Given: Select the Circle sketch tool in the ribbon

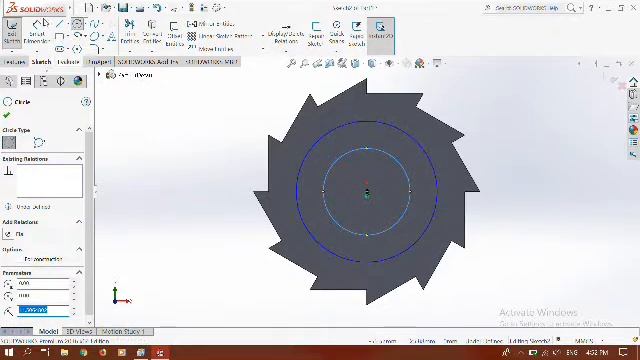Looking at the screenshot, I should (77, 24).
